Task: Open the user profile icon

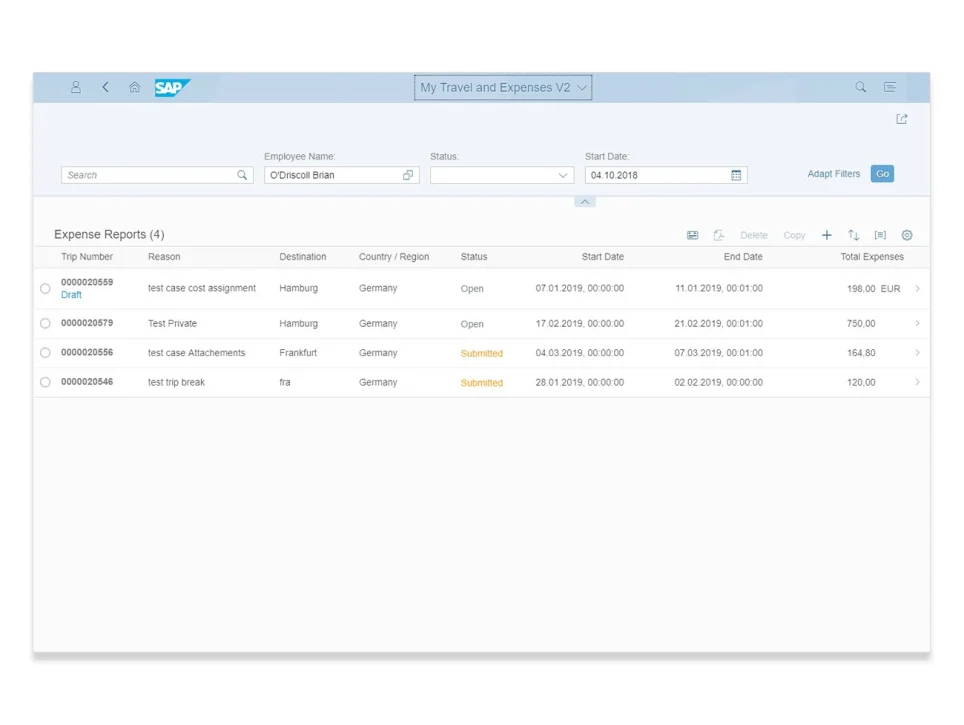Action: pyautogui.click(x=76, y=87)
